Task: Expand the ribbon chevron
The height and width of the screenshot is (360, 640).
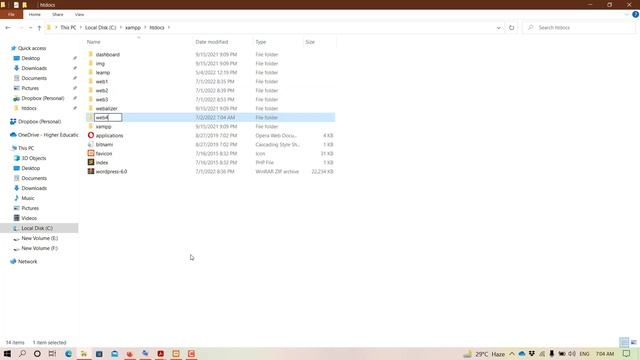Action: tap(627, 14)
